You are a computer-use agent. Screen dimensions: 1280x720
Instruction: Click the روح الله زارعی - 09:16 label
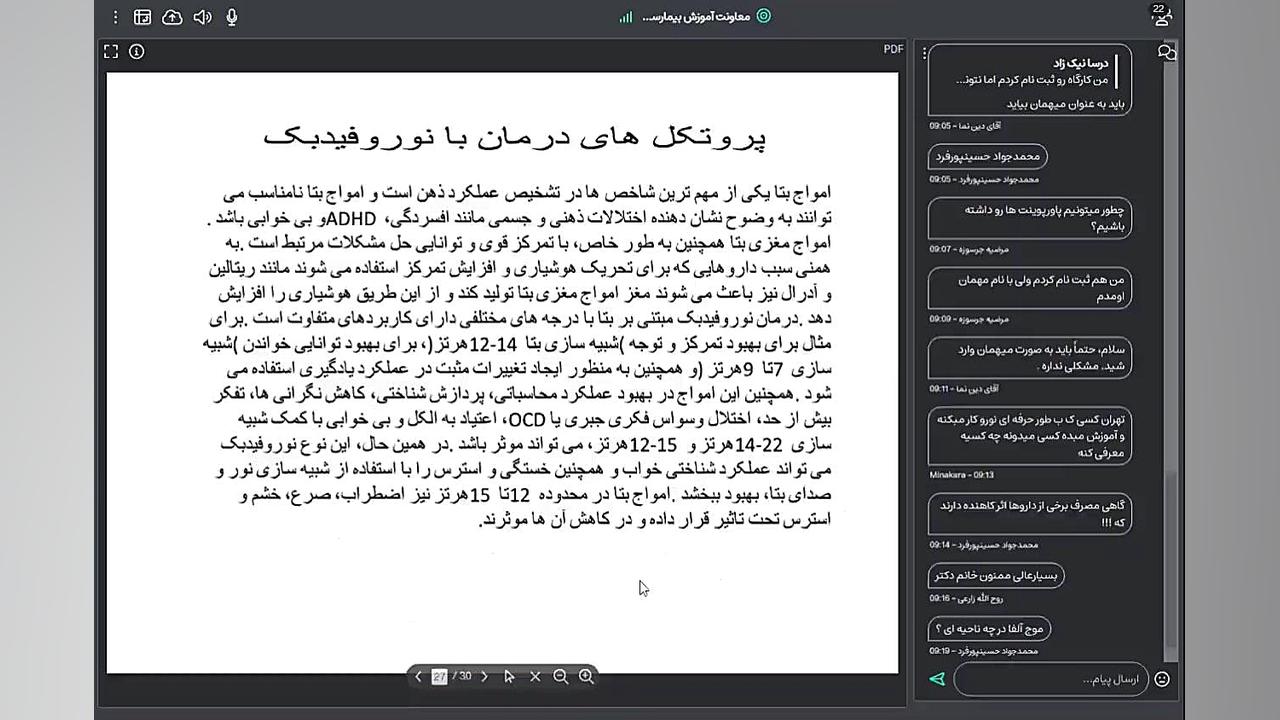[967, 598]
